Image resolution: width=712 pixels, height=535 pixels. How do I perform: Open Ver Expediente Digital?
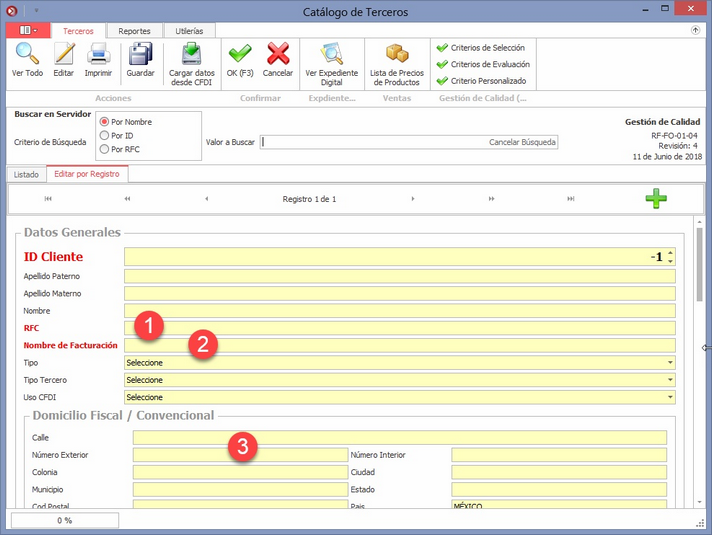click(330, 55)
